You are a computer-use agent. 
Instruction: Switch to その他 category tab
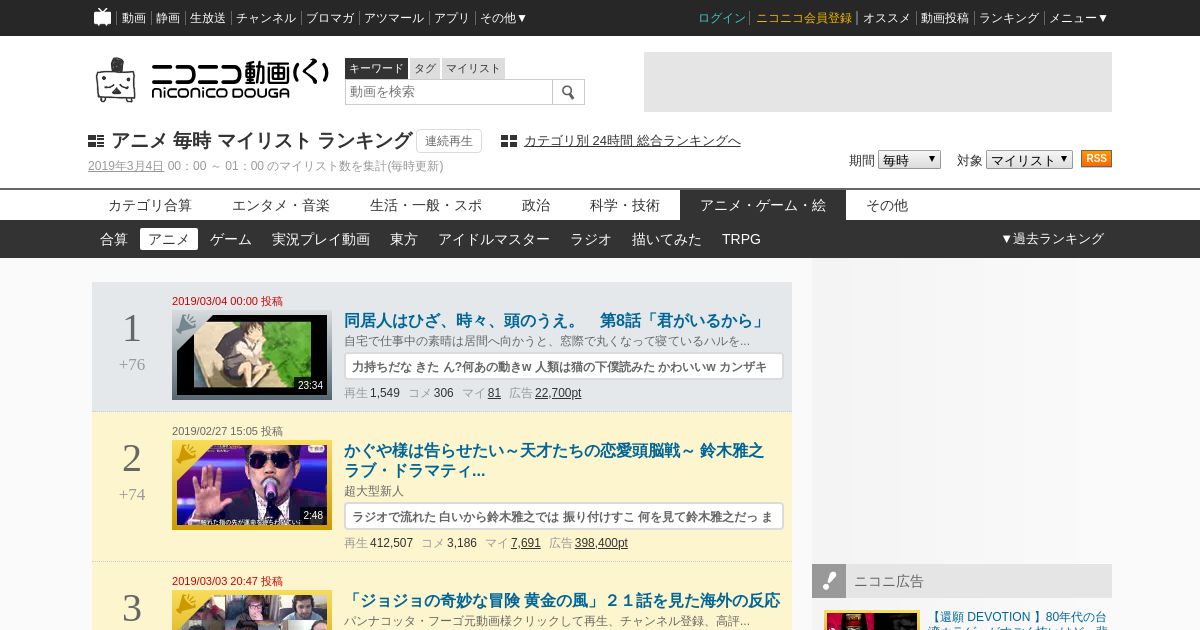point(887,205)
